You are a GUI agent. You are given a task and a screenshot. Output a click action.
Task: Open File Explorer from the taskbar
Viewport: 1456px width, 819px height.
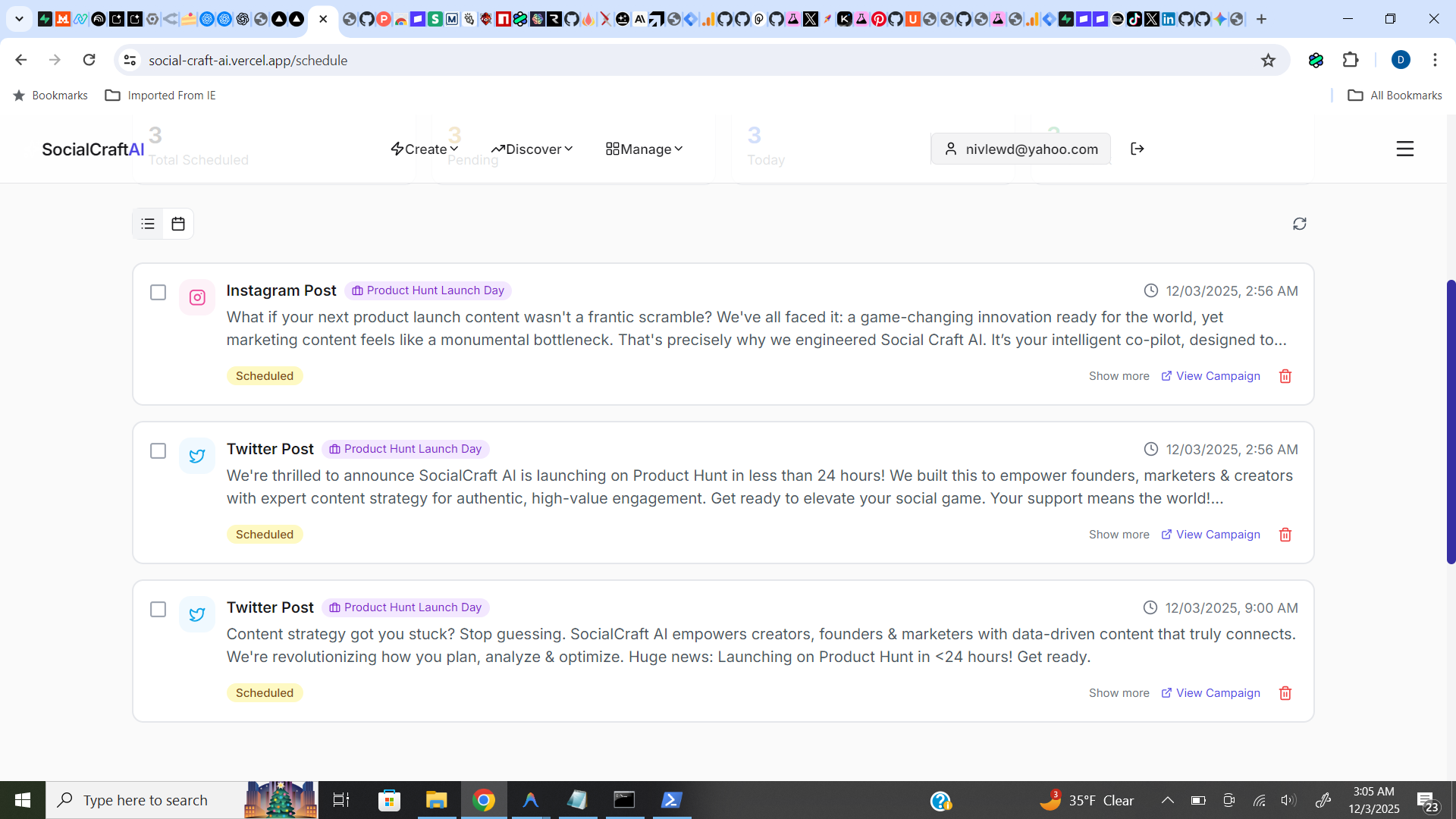pyautogui.click(x=436, y=800)
